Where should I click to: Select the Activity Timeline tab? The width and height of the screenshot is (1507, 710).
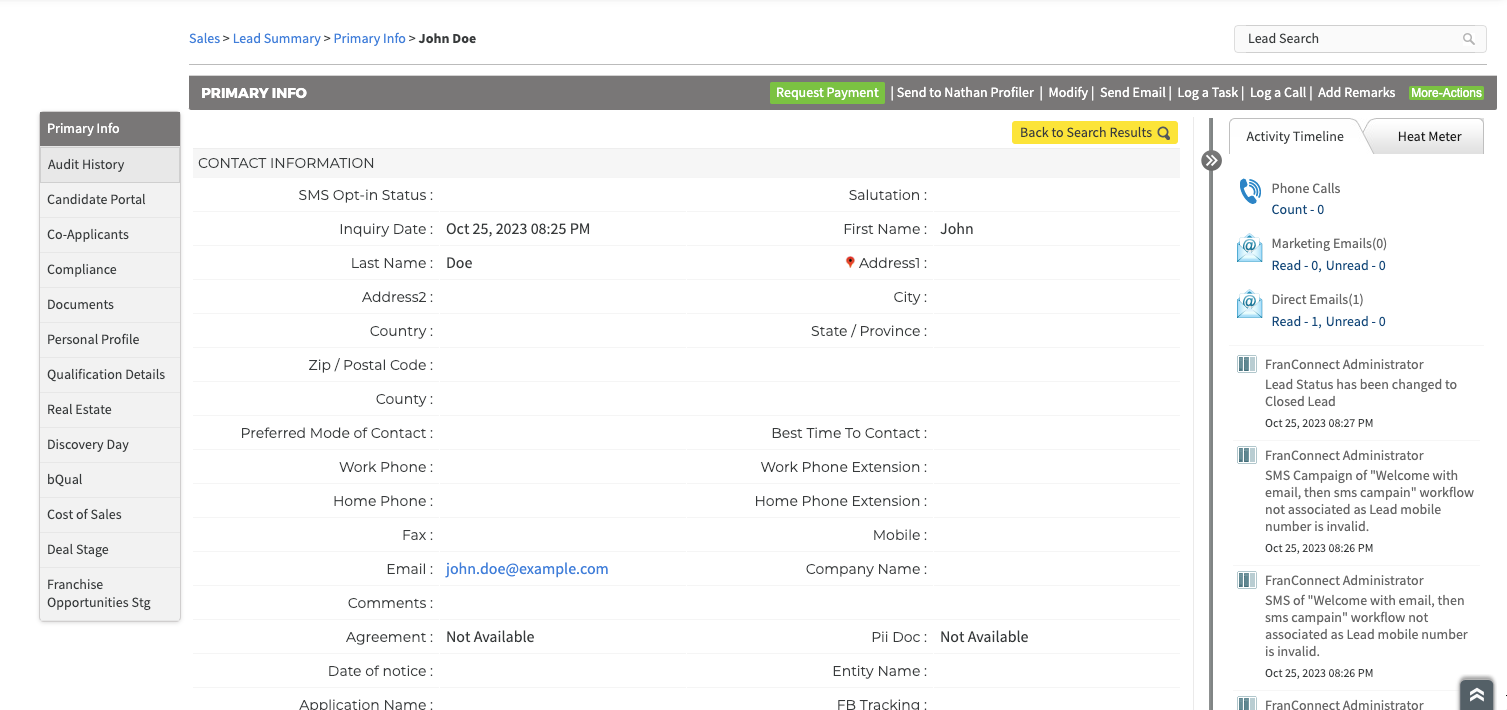[1294, 137]
